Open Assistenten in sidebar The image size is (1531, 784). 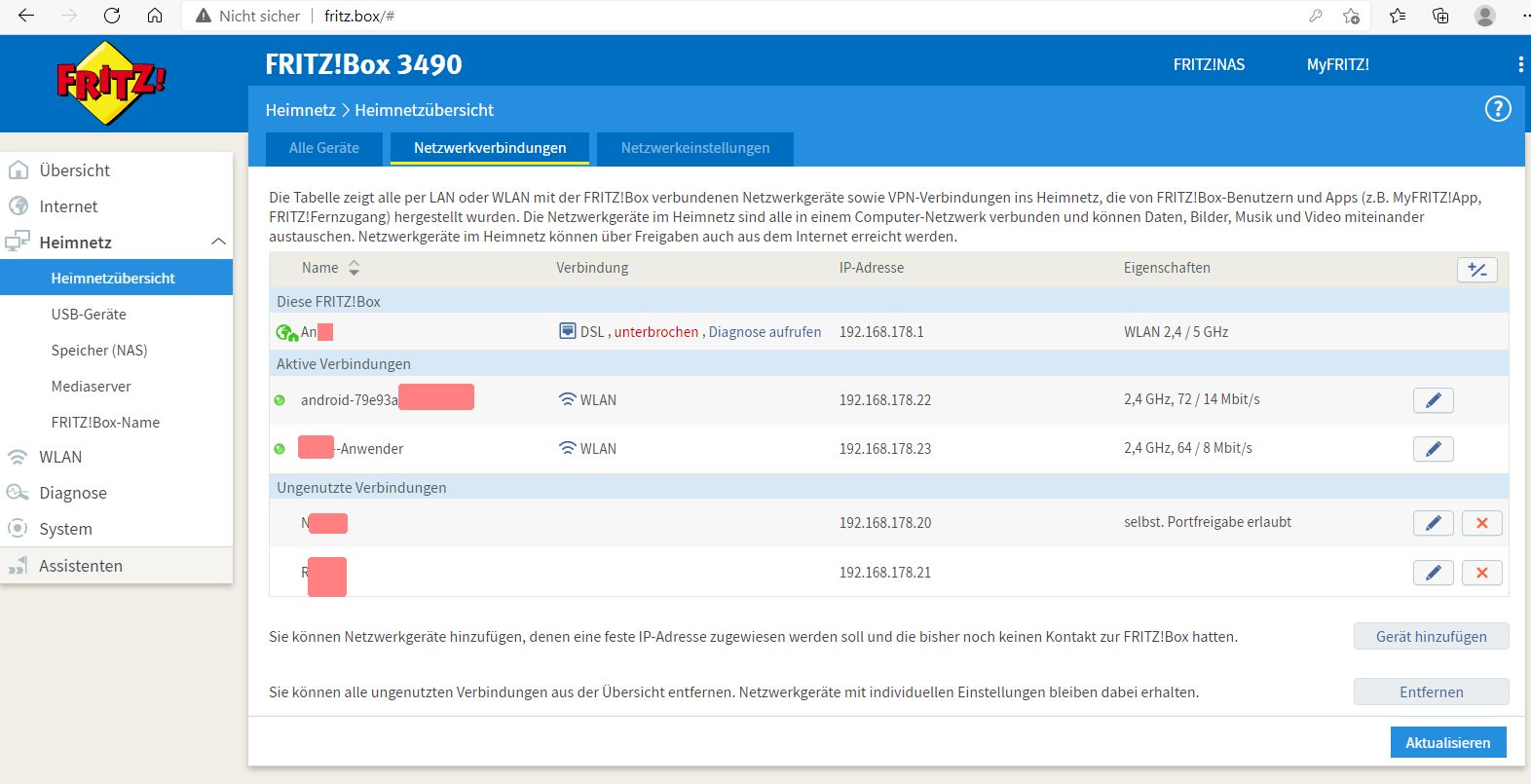point(116,566)
